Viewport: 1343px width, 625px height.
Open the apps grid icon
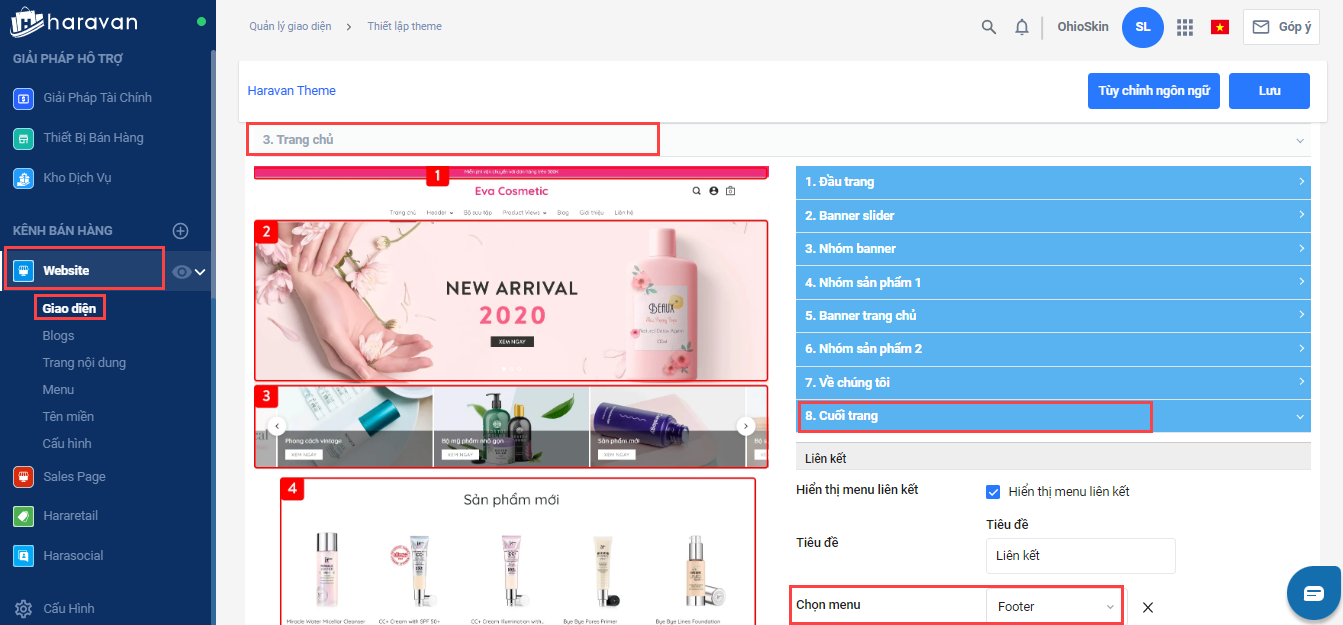(1185, 27)
